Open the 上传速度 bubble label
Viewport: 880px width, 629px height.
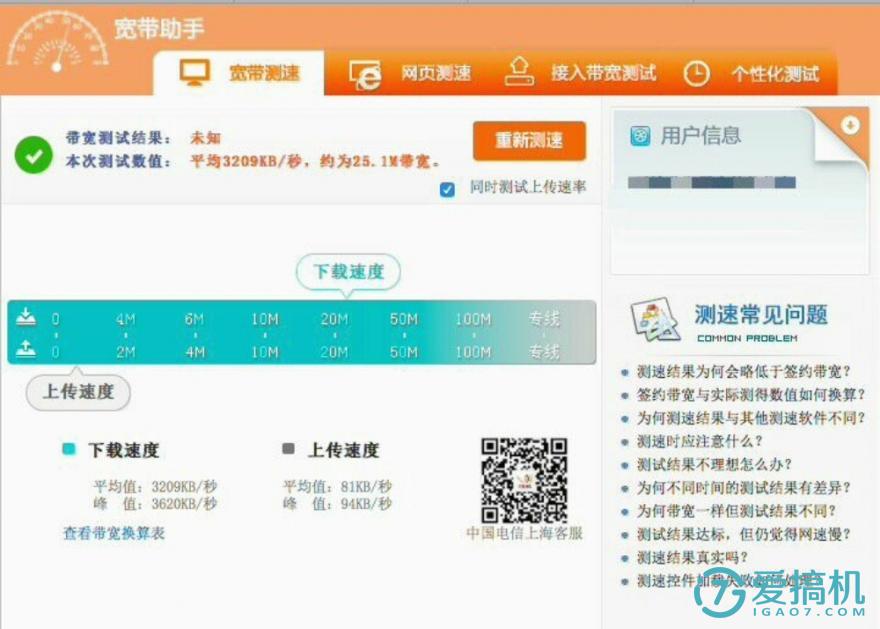click(77, 393)
